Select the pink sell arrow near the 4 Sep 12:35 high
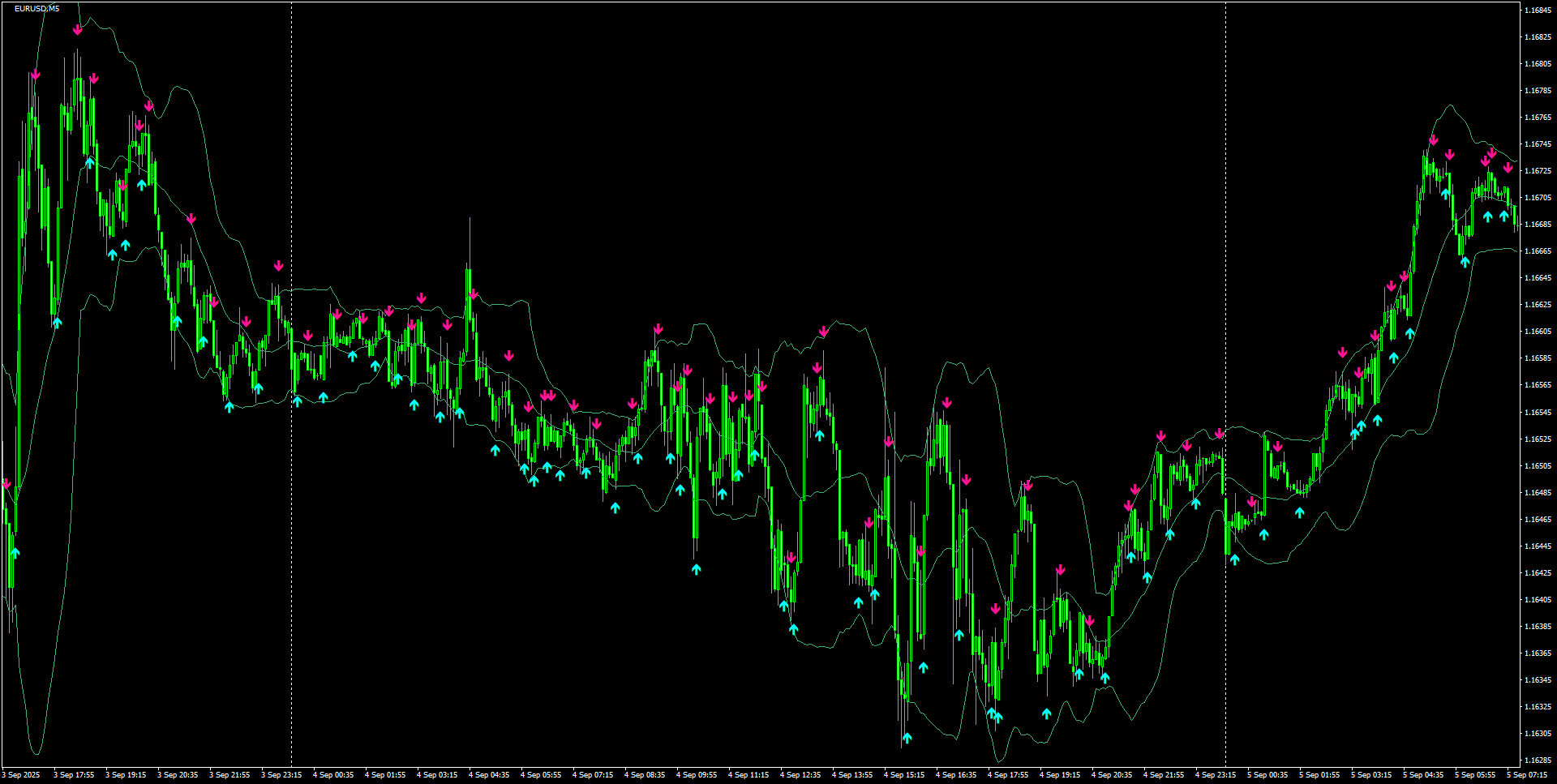The image size is (1557, 784). (x=817, y=366)
